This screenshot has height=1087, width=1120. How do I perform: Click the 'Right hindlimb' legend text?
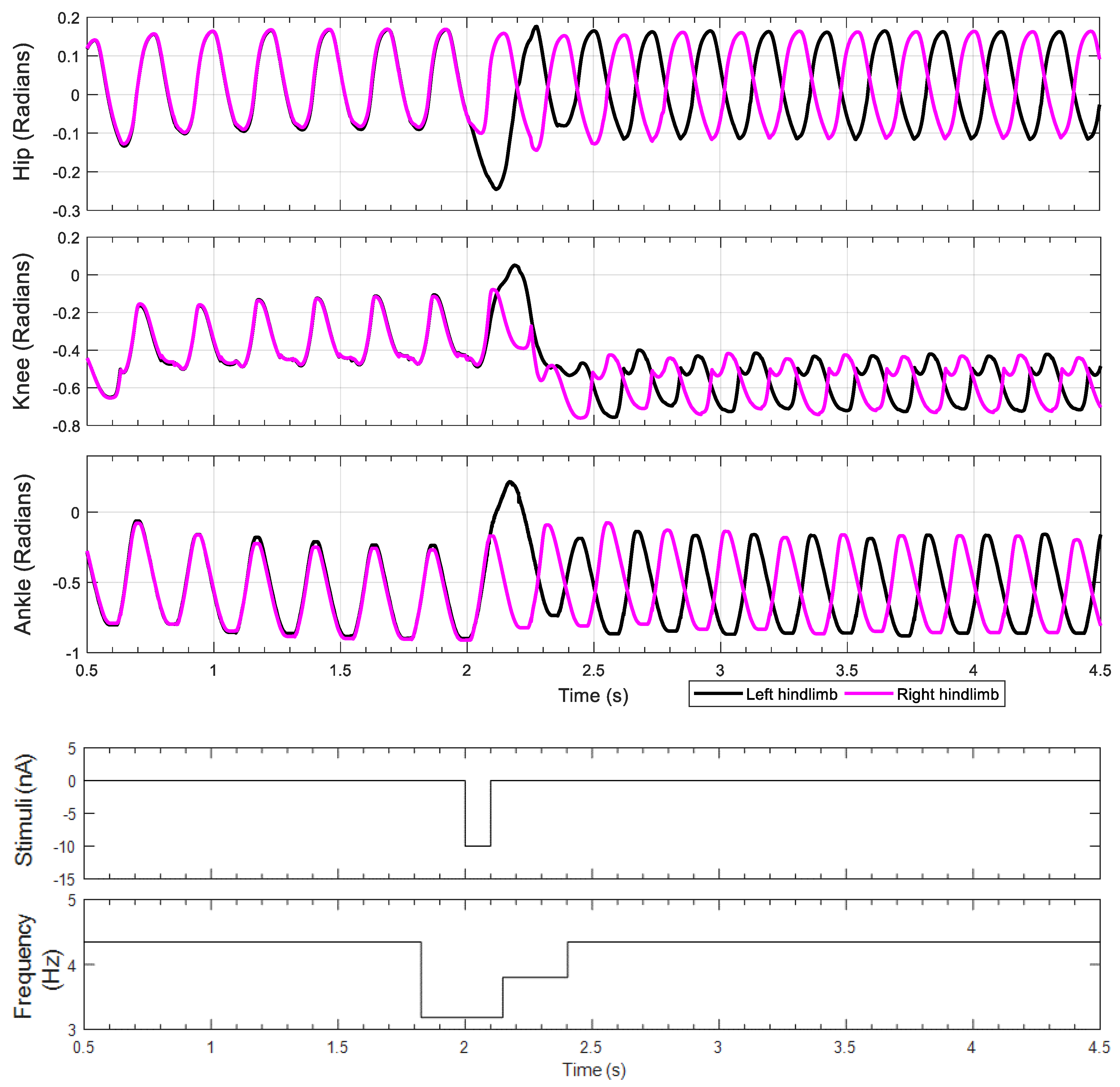click(x=948, y=695)
